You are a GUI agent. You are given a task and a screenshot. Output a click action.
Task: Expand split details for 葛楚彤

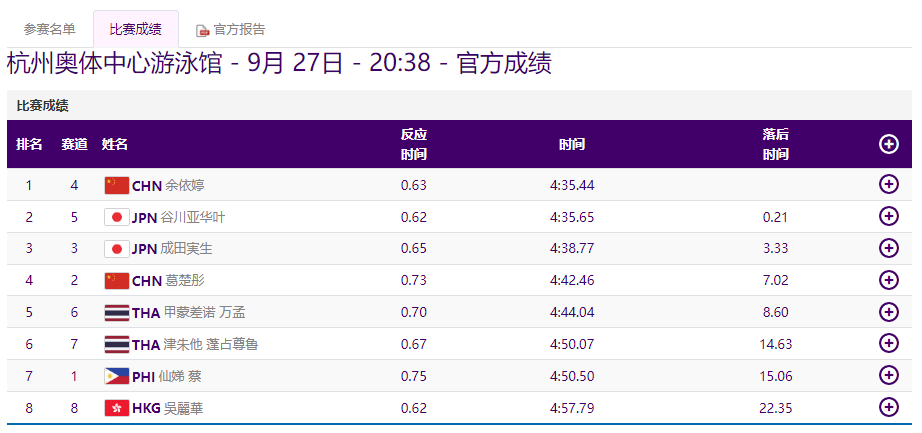tap(888, 280)
